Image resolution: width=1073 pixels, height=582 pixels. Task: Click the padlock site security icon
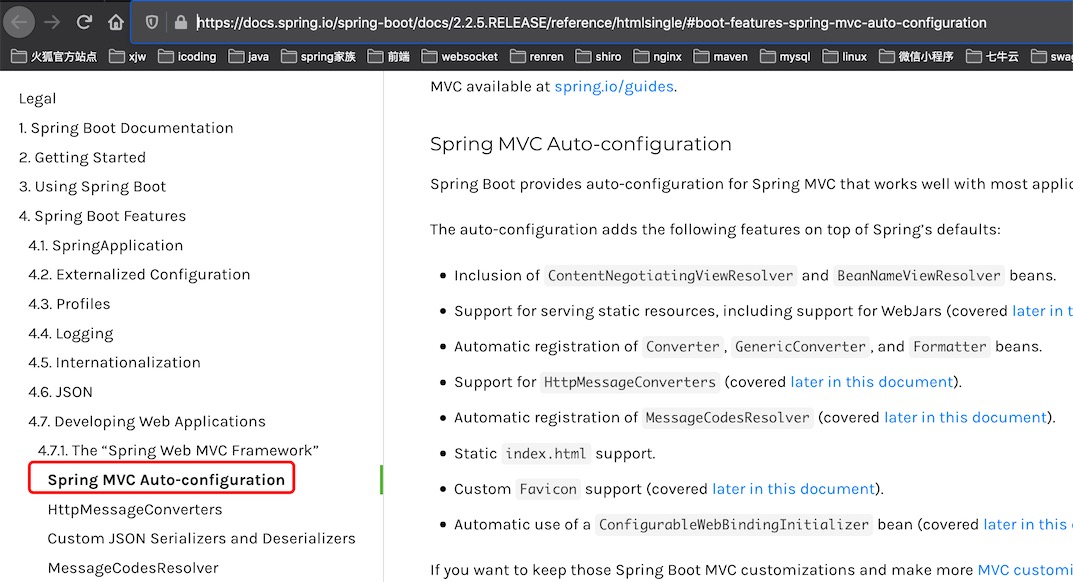tap(180, 22)
